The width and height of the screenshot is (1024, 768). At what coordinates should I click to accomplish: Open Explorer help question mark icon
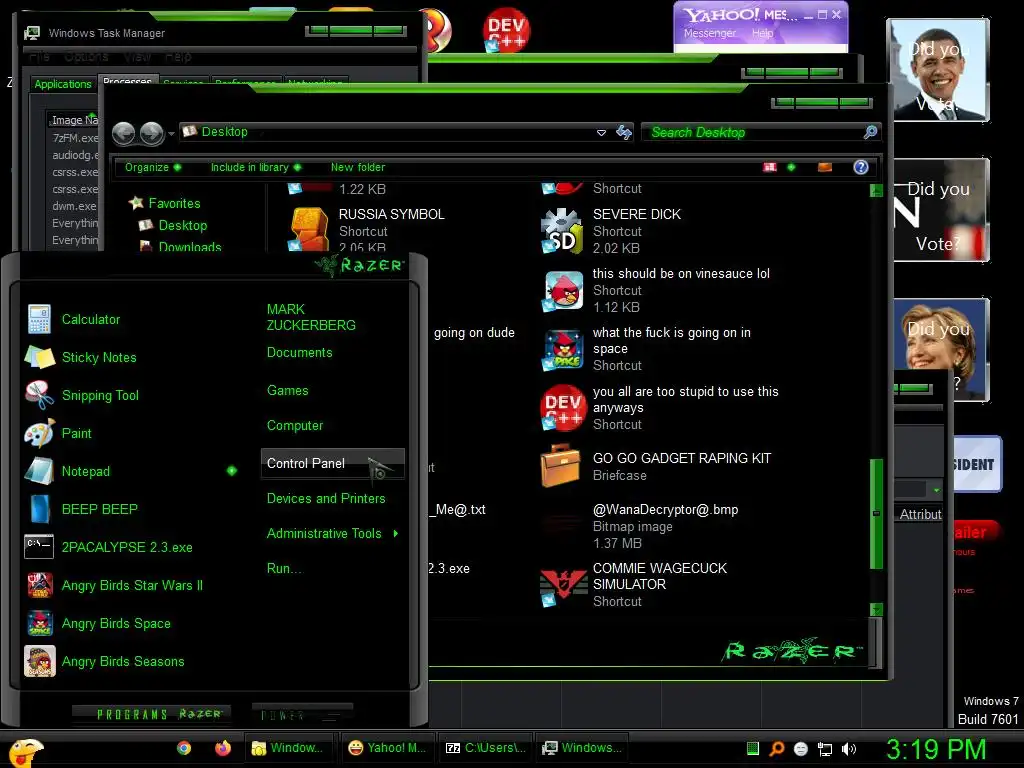pos(861,167)
